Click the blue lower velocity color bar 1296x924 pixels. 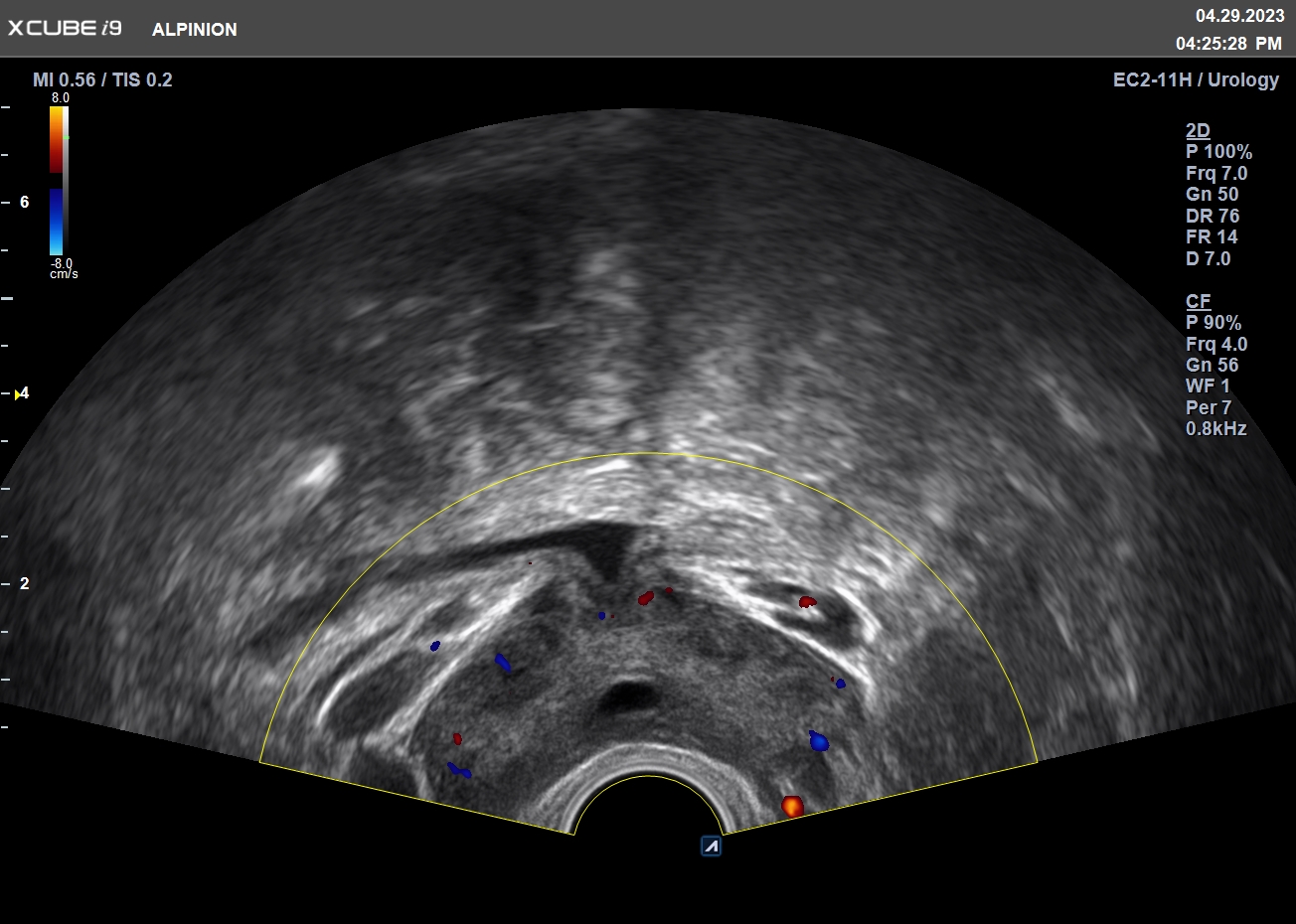click(x=57, y=222)
